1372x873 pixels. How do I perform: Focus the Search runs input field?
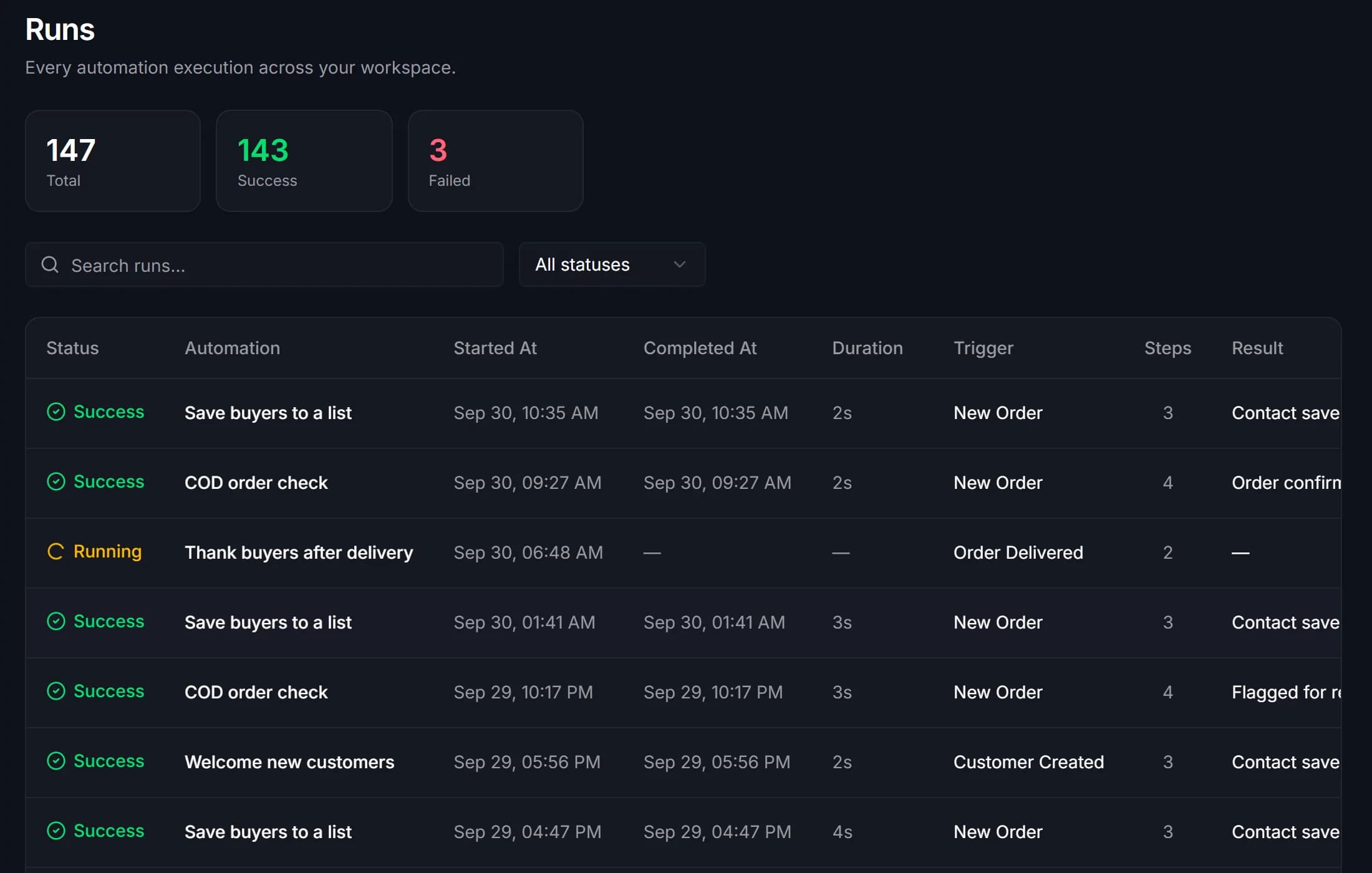tap(264, 265)
